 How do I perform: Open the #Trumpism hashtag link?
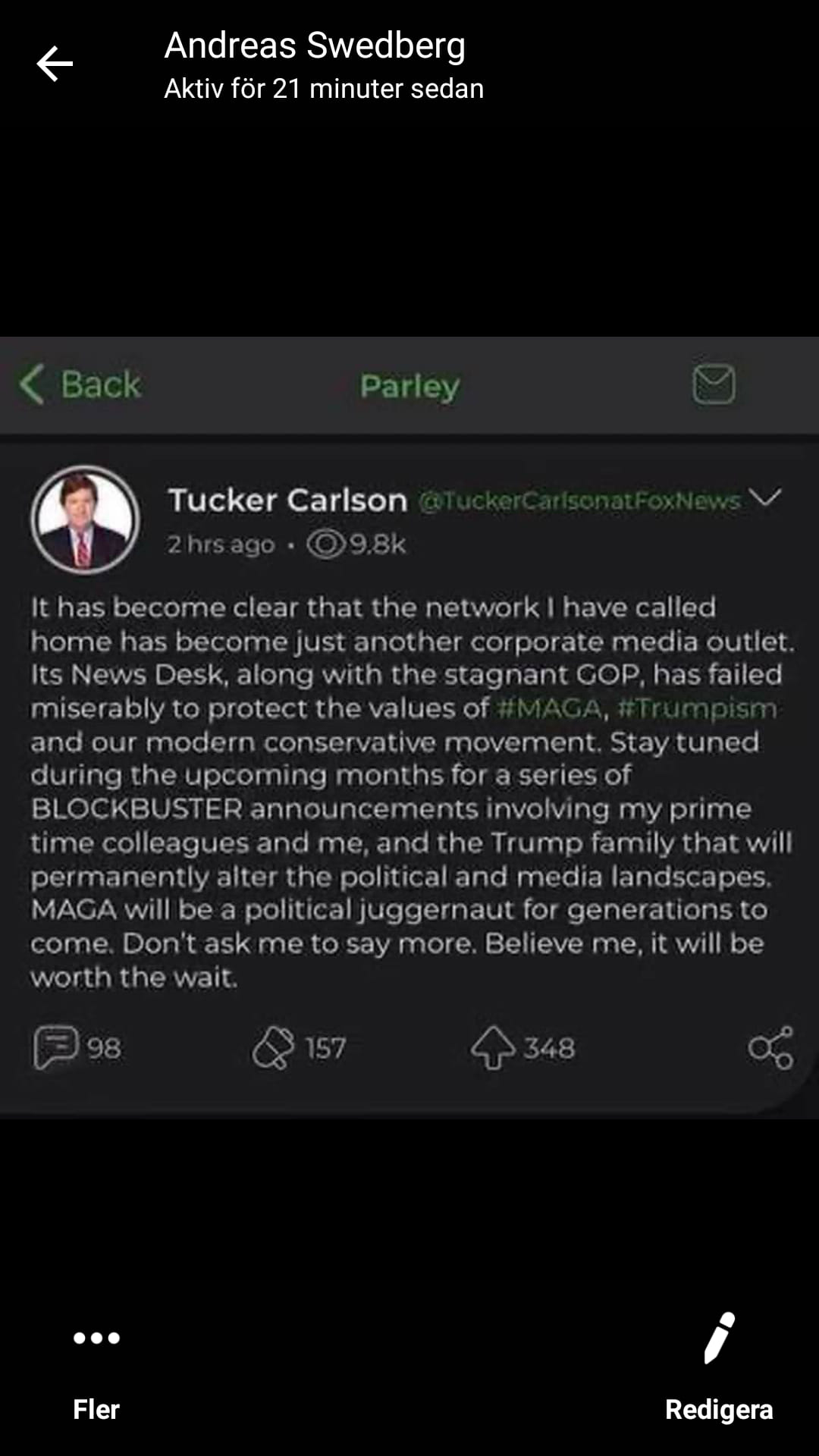tap(698, 708)
